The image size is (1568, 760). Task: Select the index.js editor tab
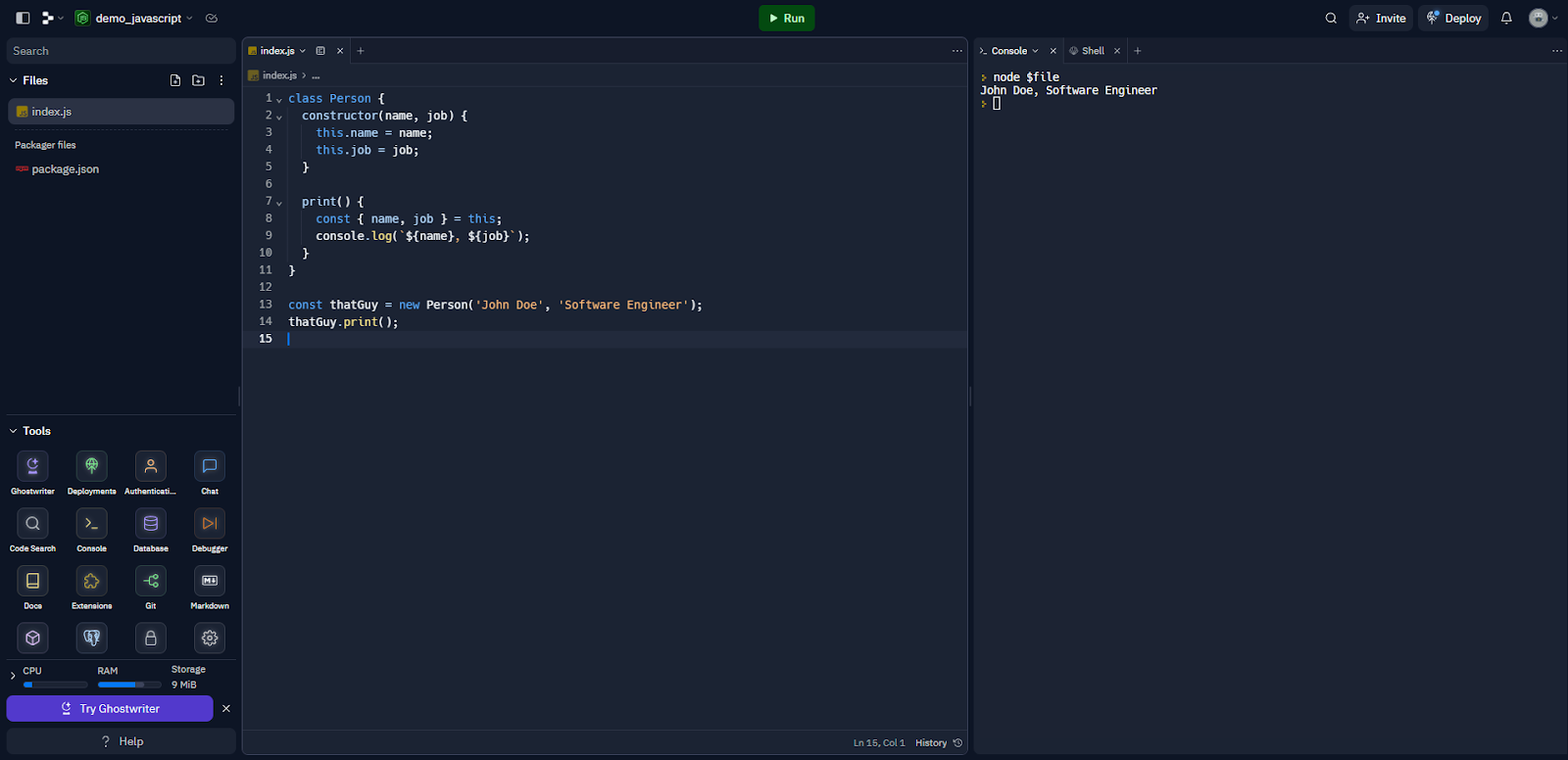(x=276, y=51)
